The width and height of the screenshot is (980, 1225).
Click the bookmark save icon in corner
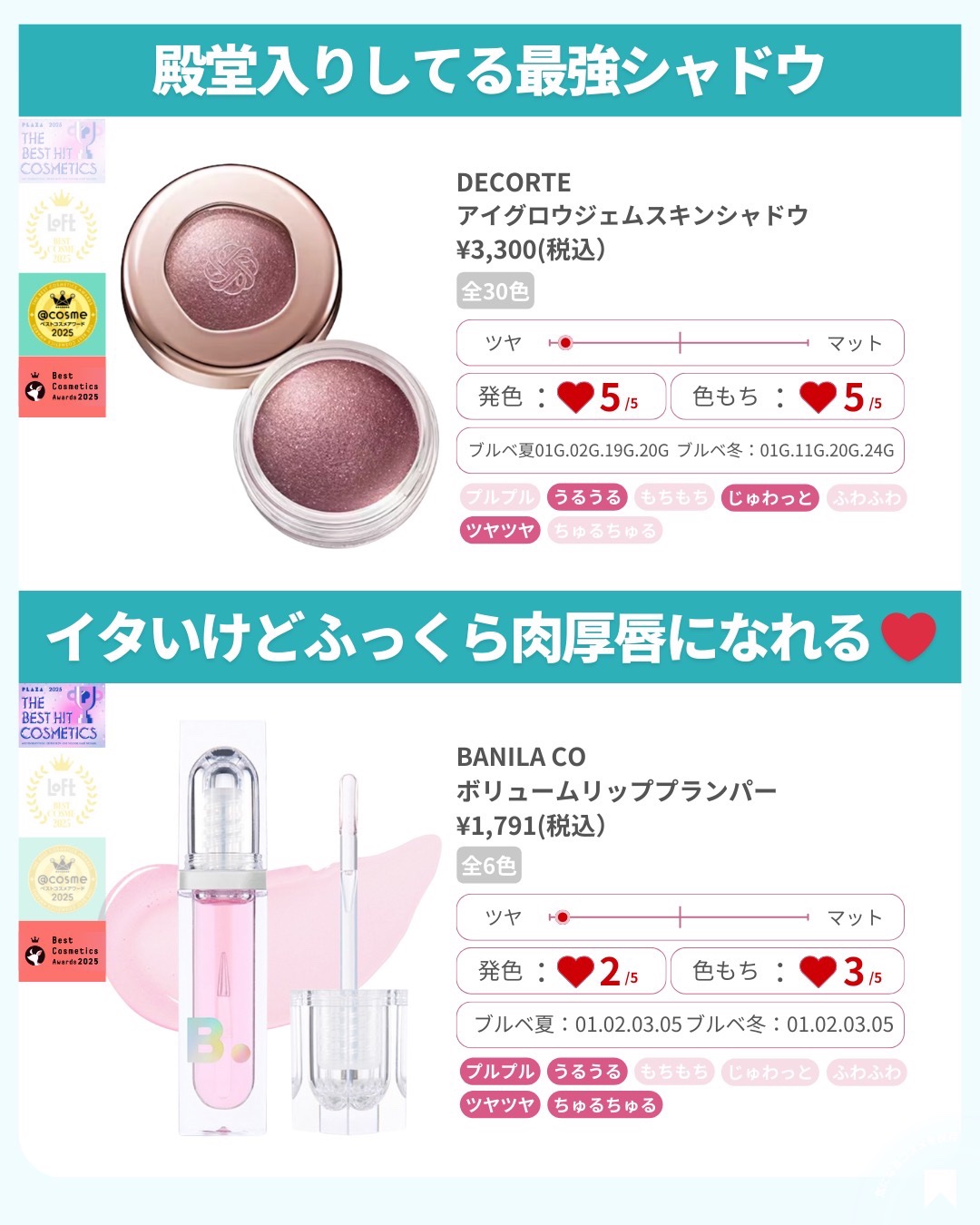[941, 1188]
